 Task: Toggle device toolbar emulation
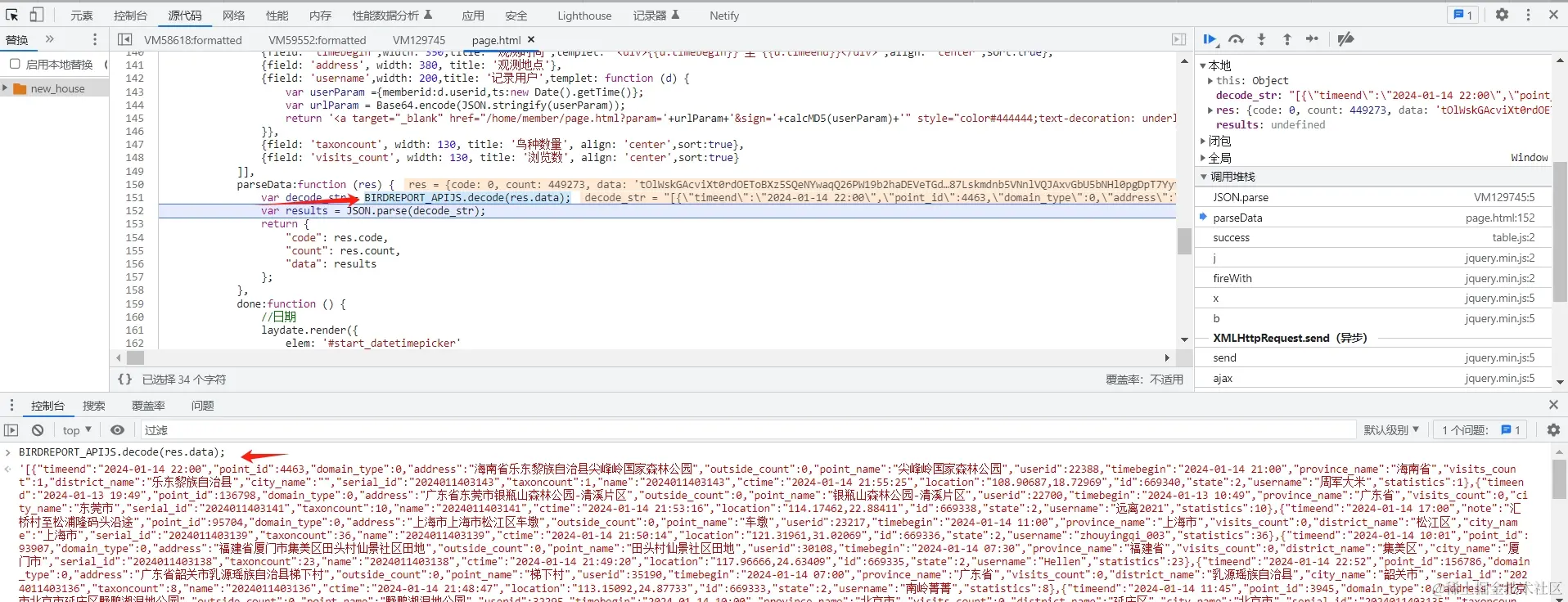click(37, 15)
